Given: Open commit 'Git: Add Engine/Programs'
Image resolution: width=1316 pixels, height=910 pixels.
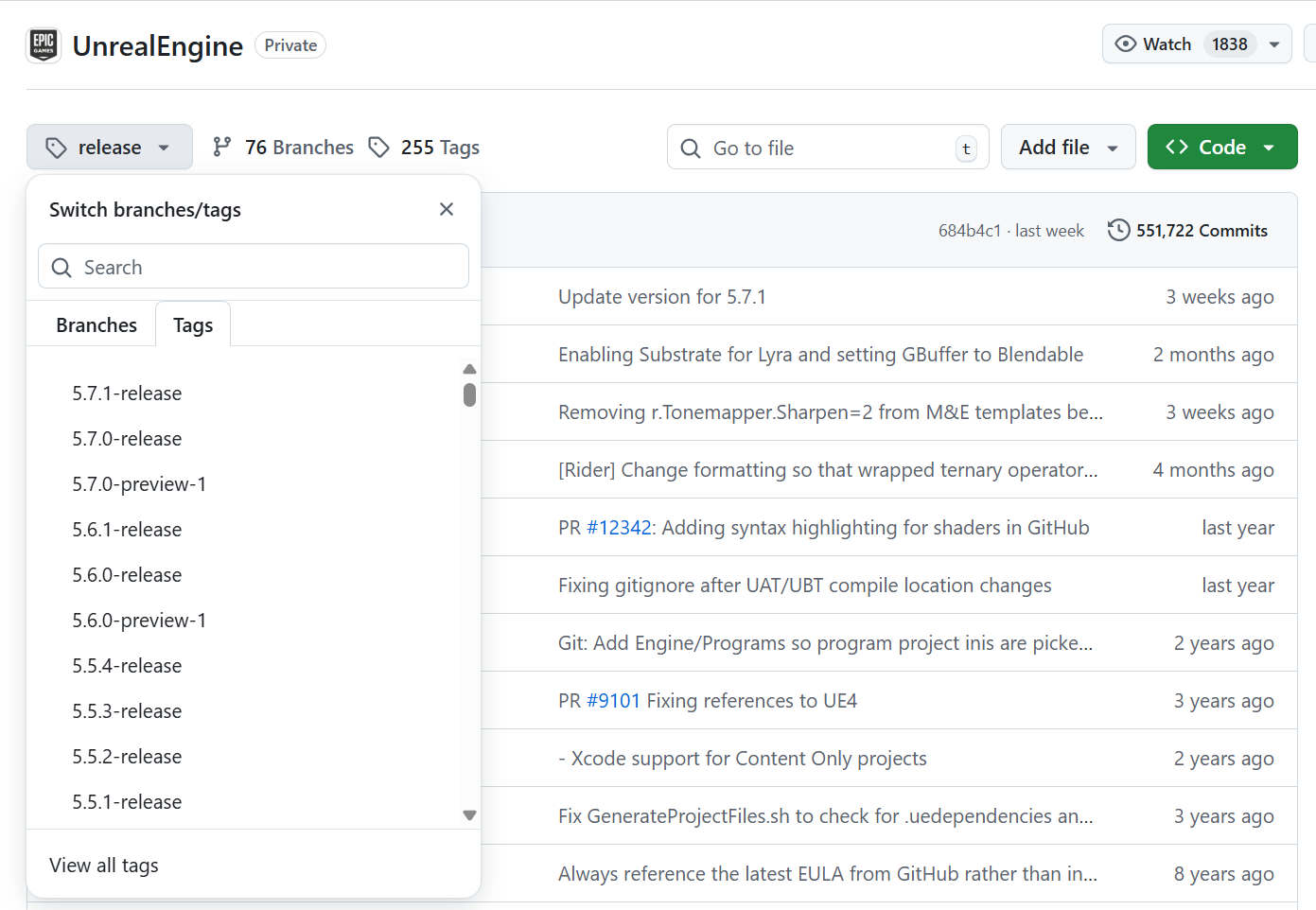Looking at the screenshot, I should (x=825, y=643).
